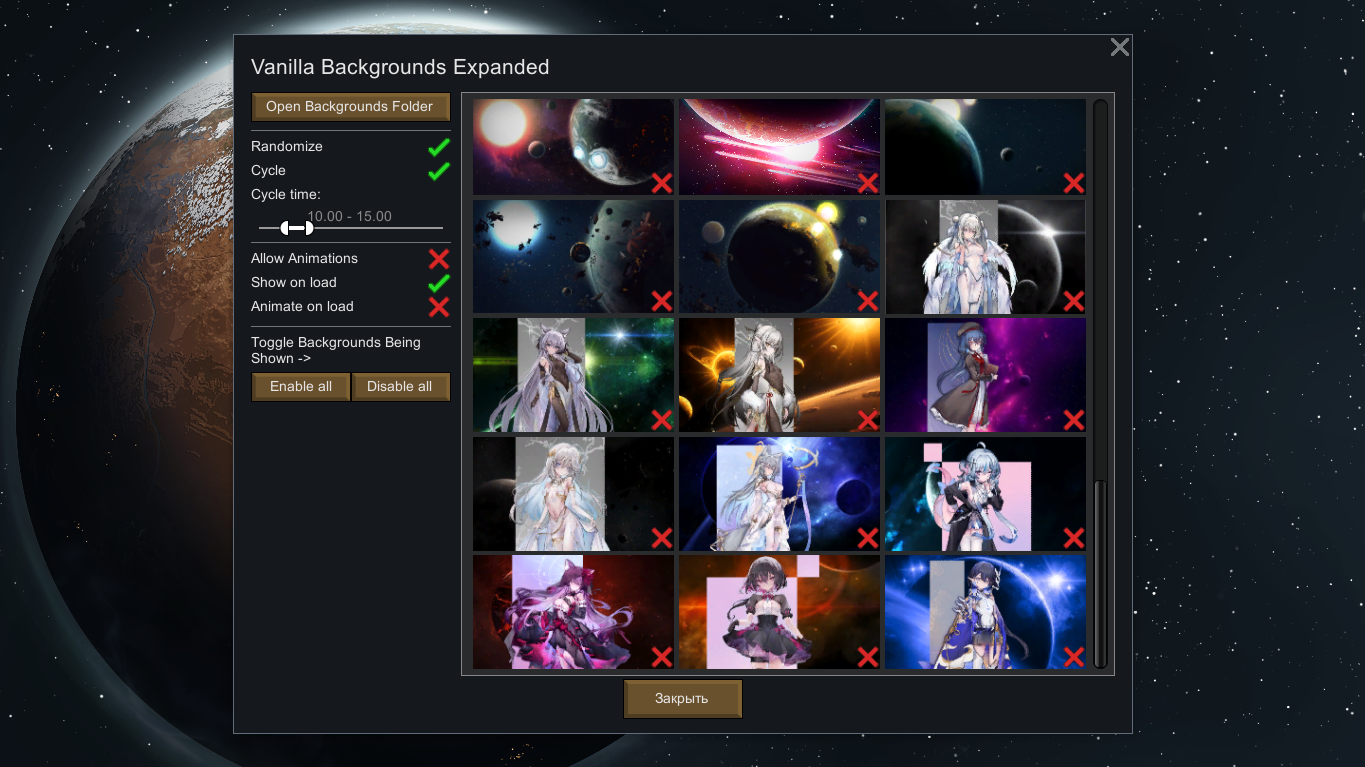Click the red X on the top-right dark planet background
This screenshot has width=1365, height=767.
click(1073, 182)
